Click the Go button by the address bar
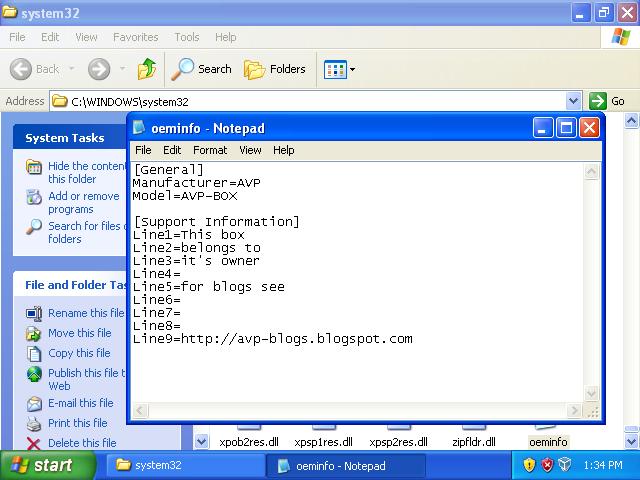Image resolution: width=640 pixels, height=480 pixels. (607, 101)
